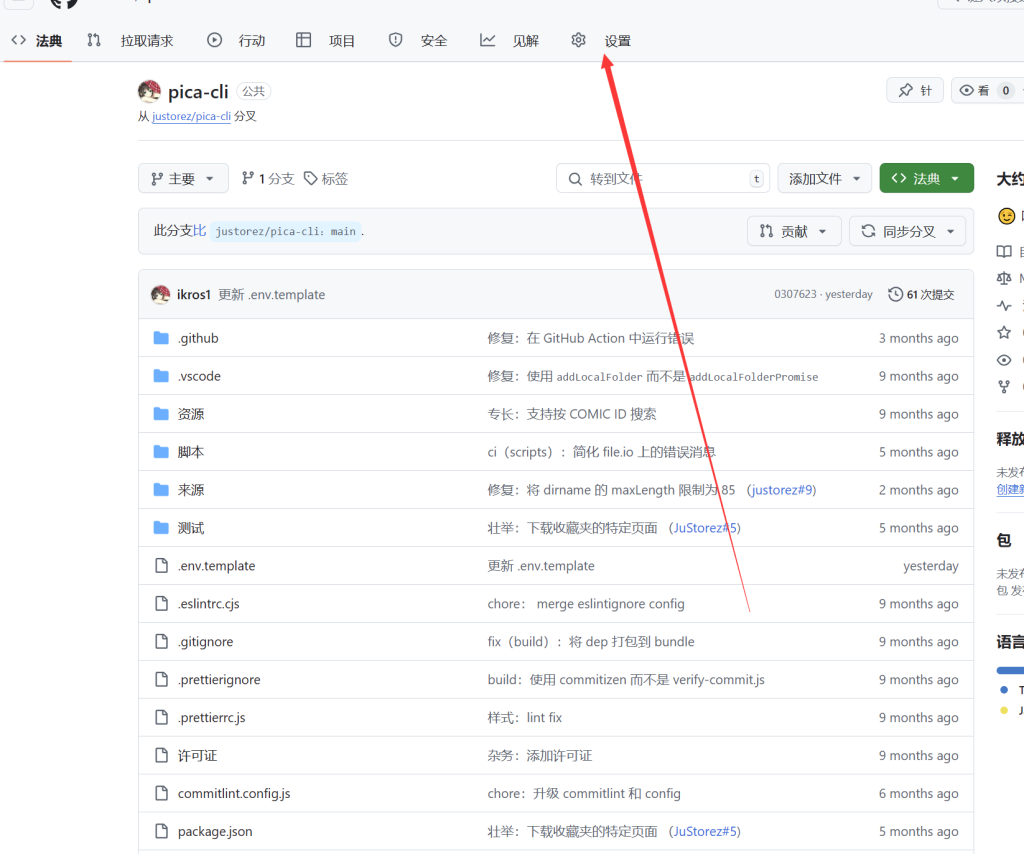1024x854 pixels.
Task: Click the file icon for 许可证
Action: click(x=161, y=755)
